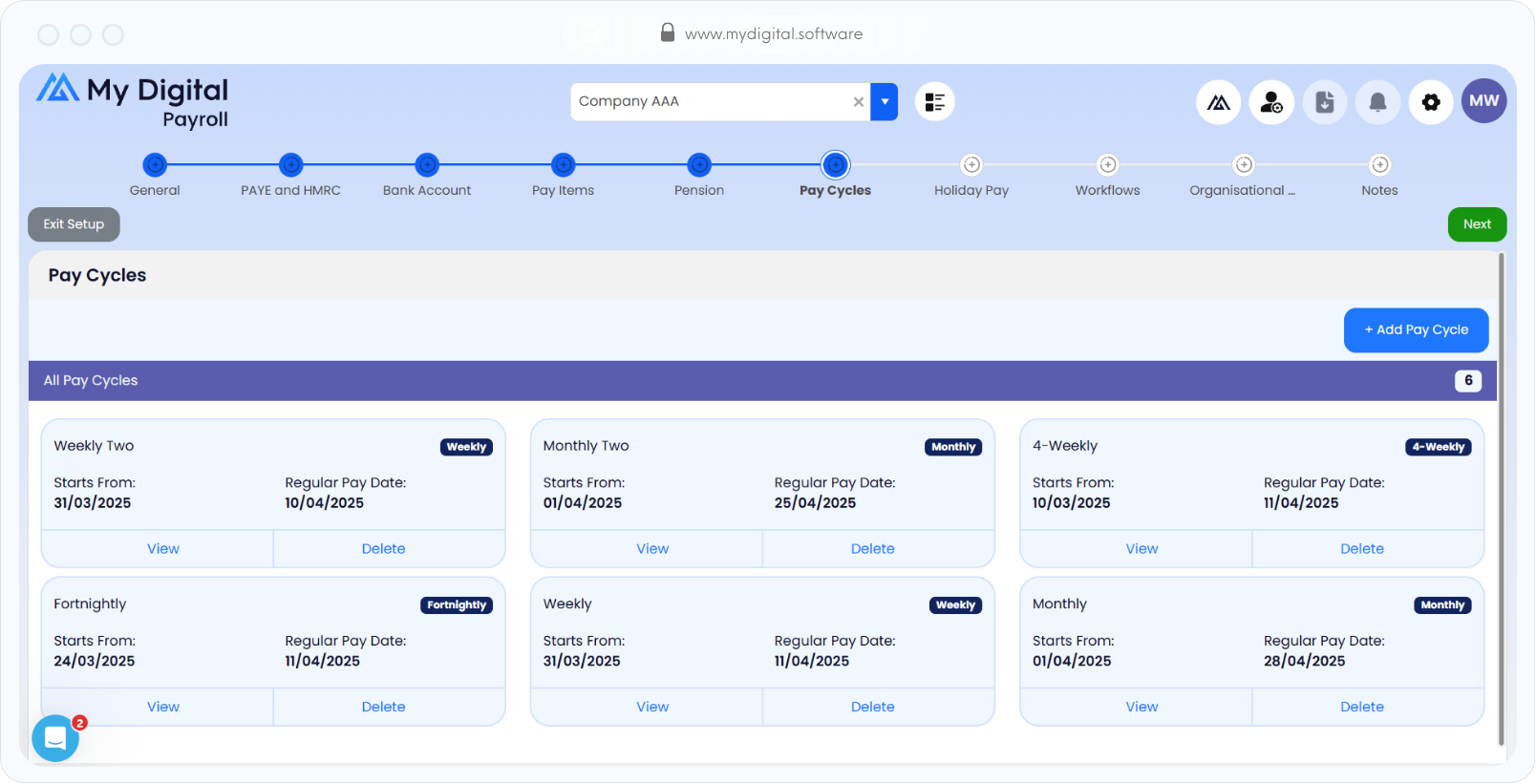Jump to the PAYE and HMRC step

pyautogui.click(x=290, y=165)
